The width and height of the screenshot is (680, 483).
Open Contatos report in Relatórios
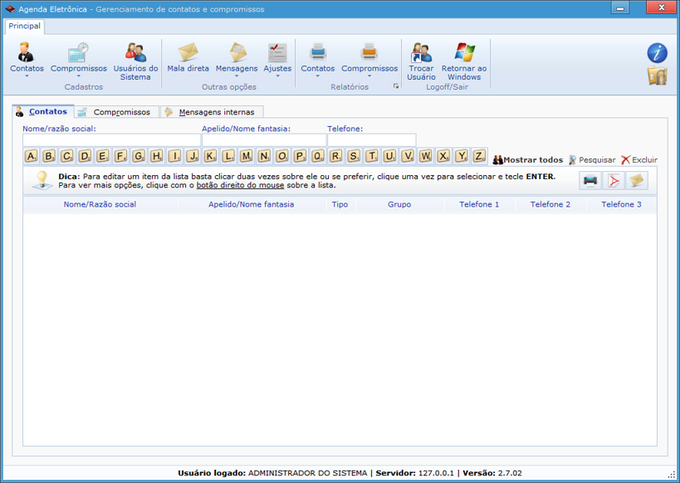(317, 59)
